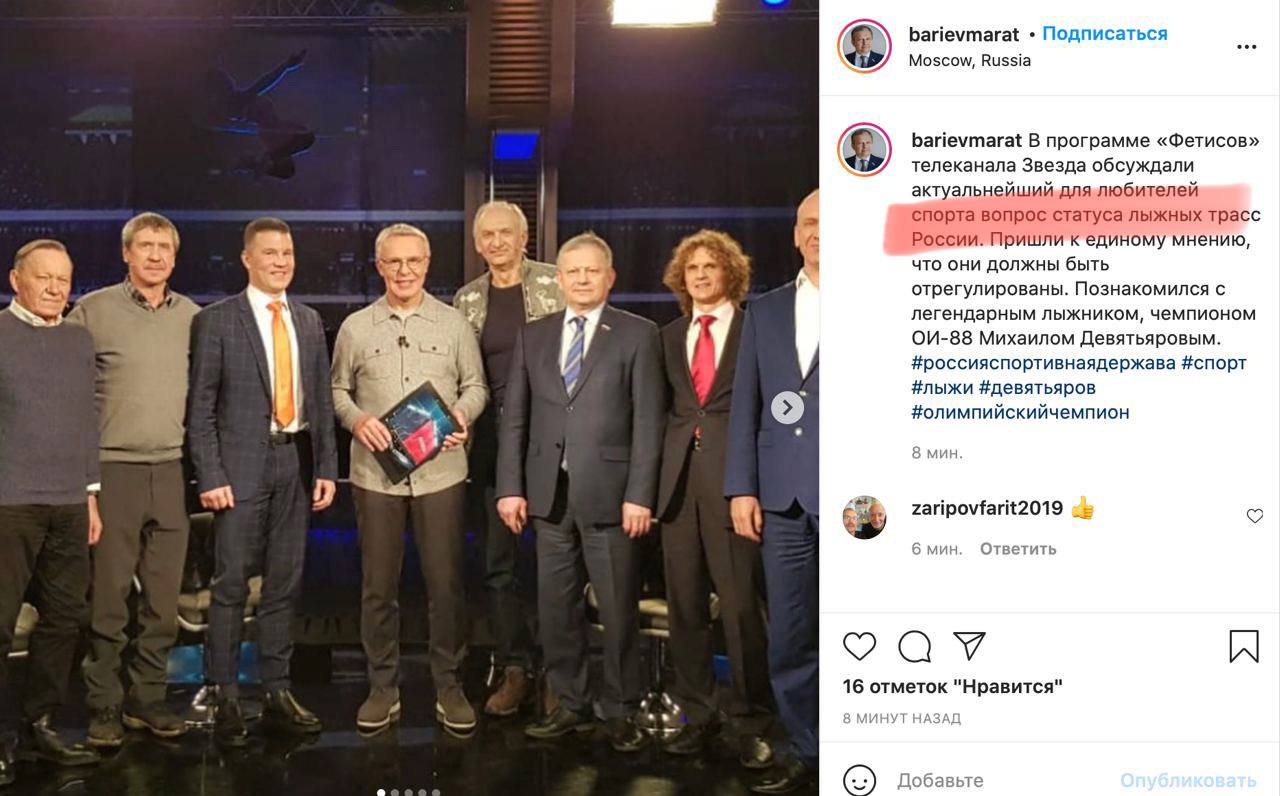Image resolution: width=1280 pixels, height=796 pixels.
Task: Open the emoji picker smiley icon
Action: [859, 780]
